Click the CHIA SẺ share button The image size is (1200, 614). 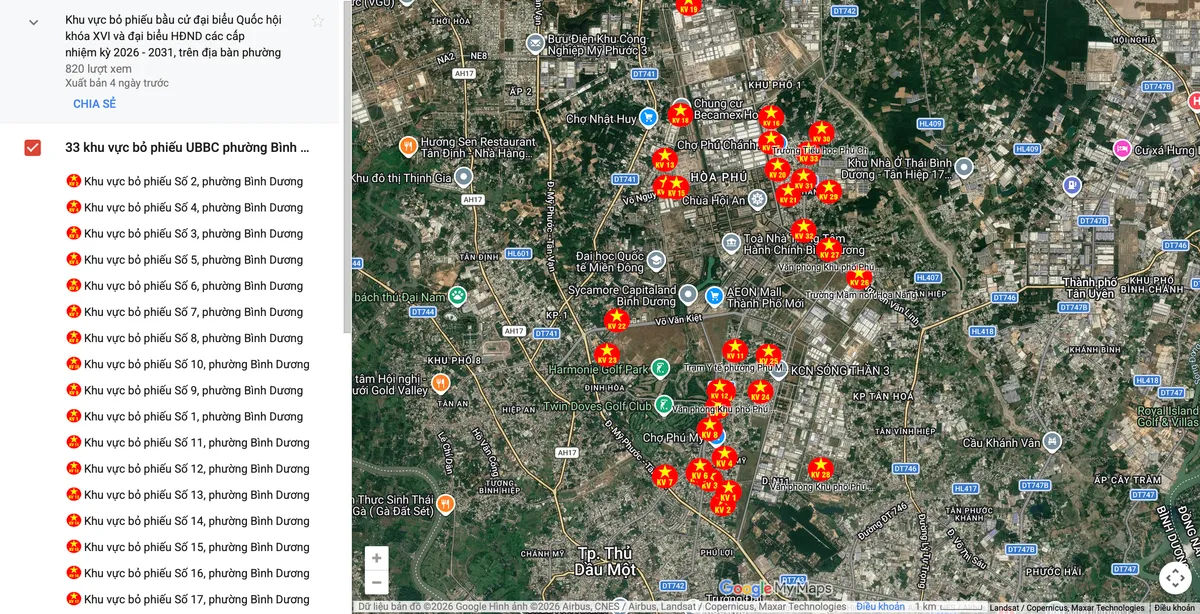[x=94, y=104]
